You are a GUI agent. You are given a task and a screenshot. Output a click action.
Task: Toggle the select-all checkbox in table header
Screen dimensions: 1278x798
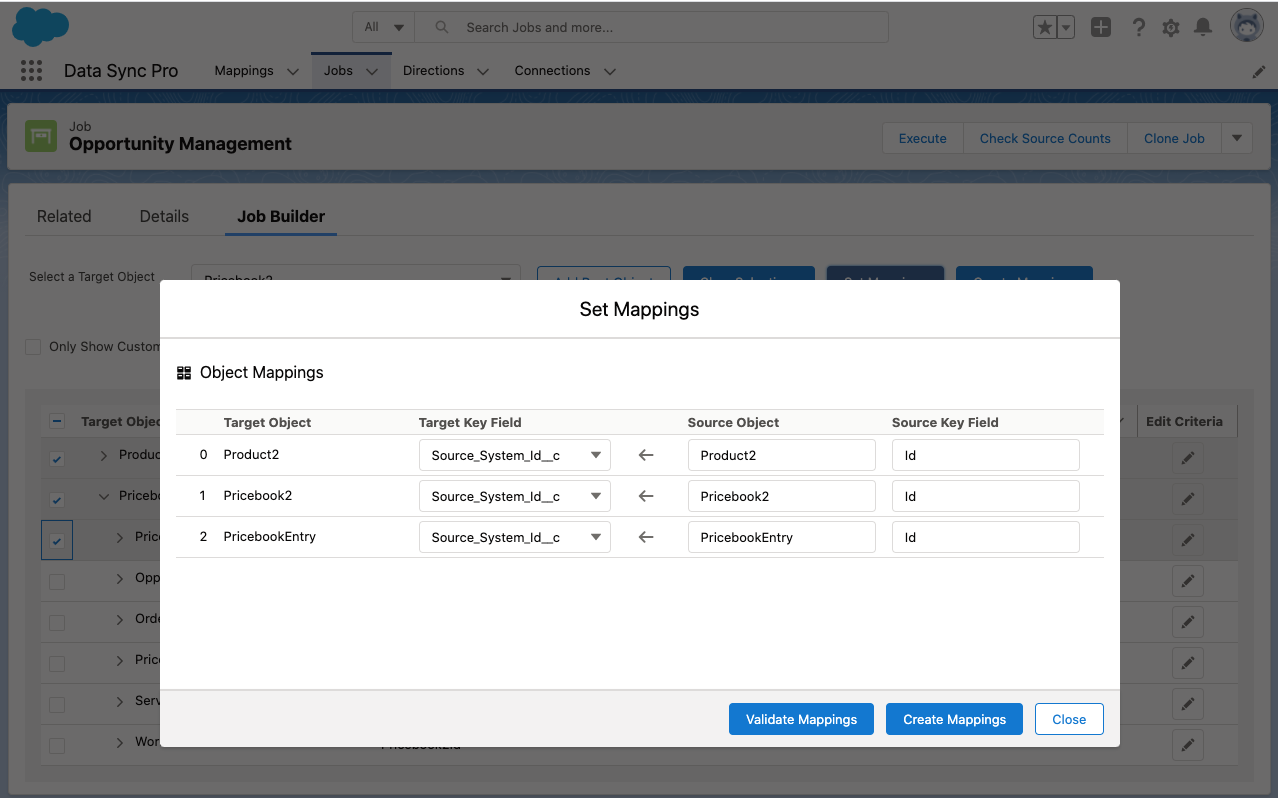click(57, 422)
